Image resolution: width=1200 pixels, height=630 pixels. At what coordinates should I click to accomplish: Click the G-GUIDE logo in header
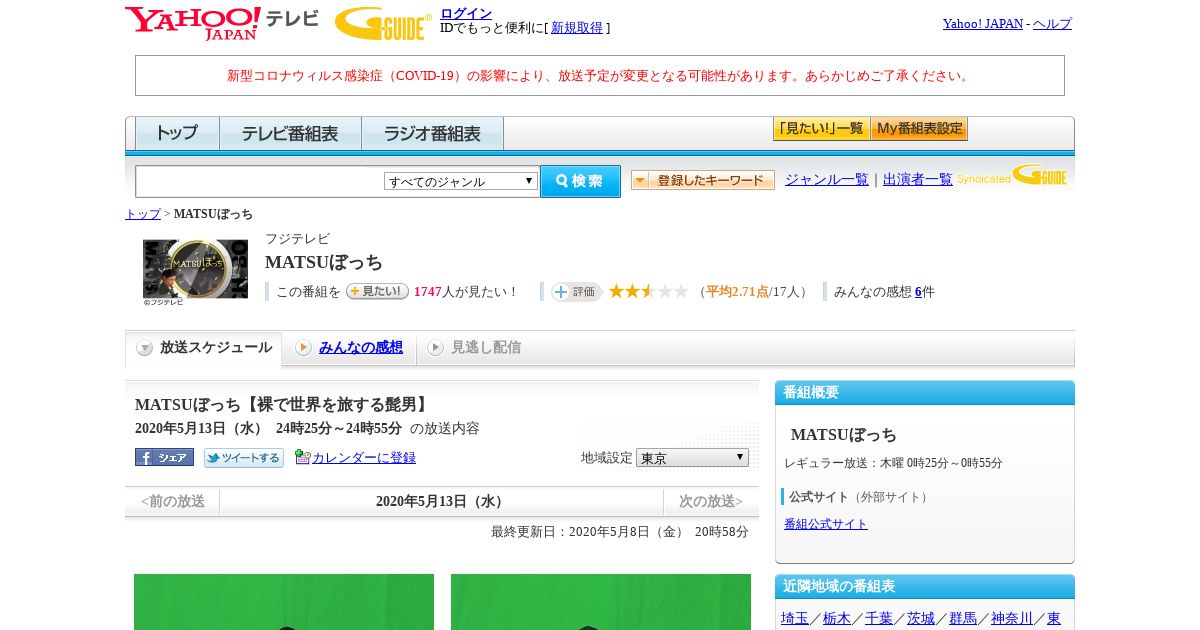(382, 23)
